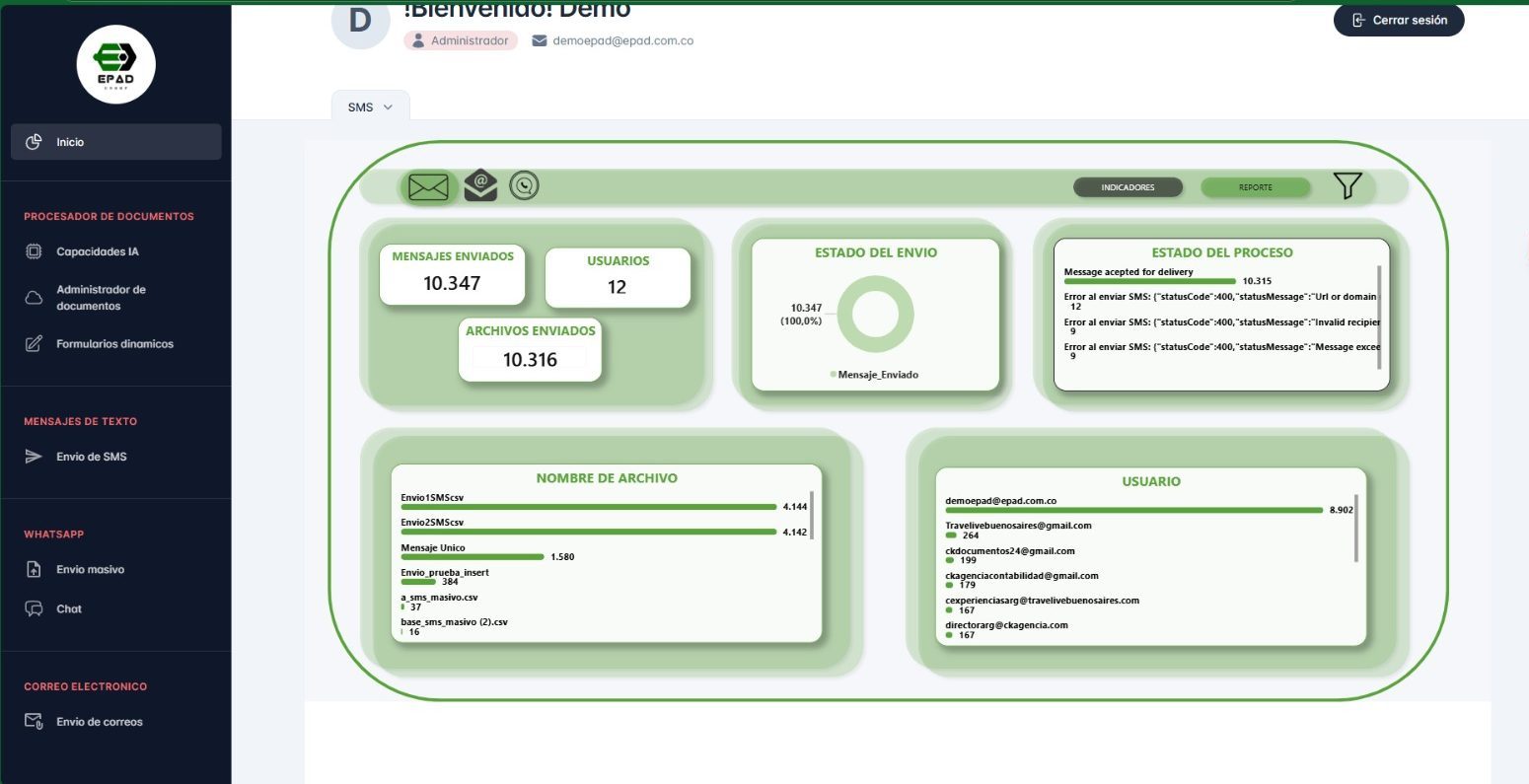The width and height of the screenshot is (1529, 784).
Task: Click the Inicio pie chart icon
Action: 34,142
